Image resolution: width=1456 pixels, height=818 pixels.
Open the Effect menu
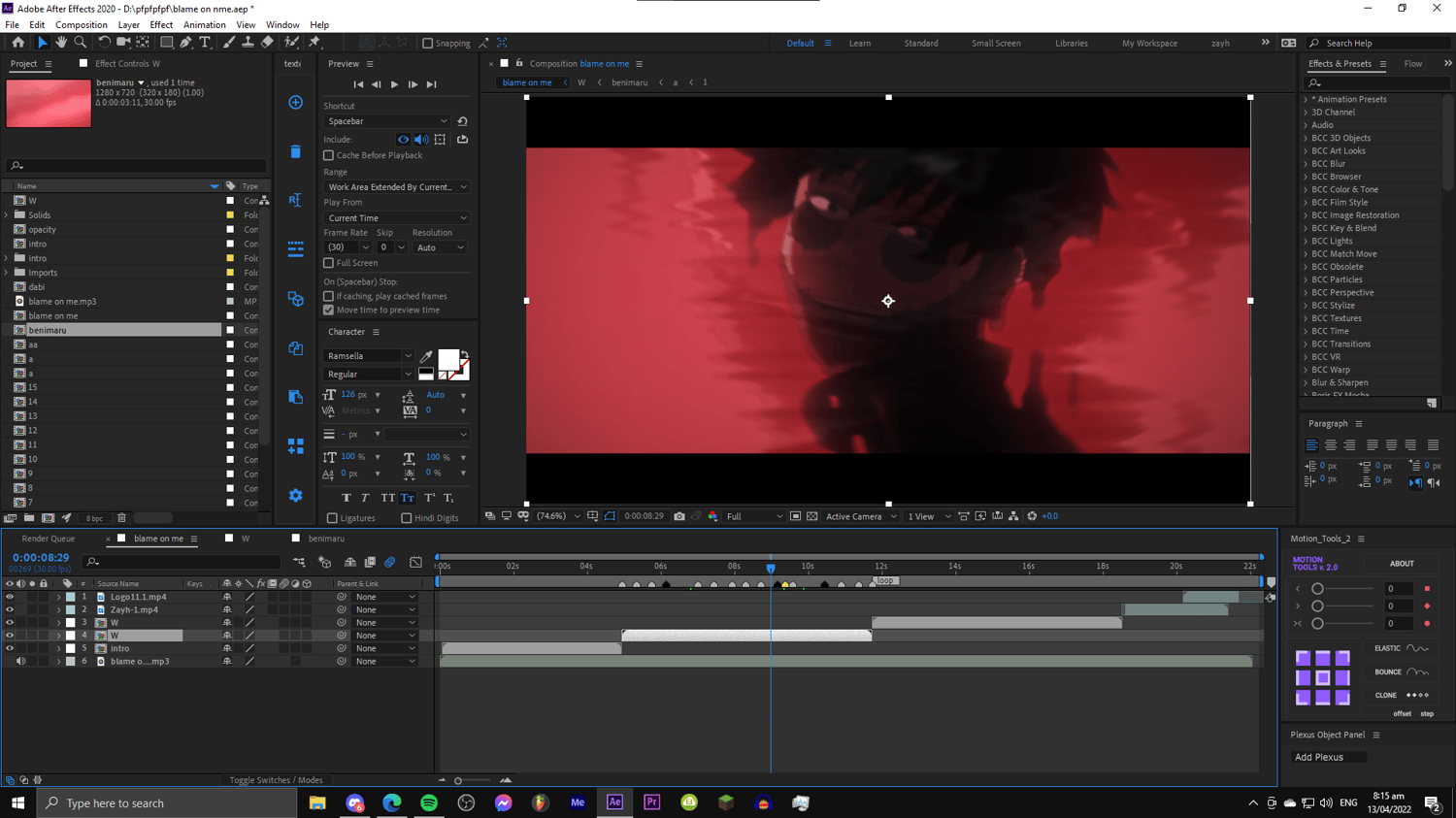161,25
